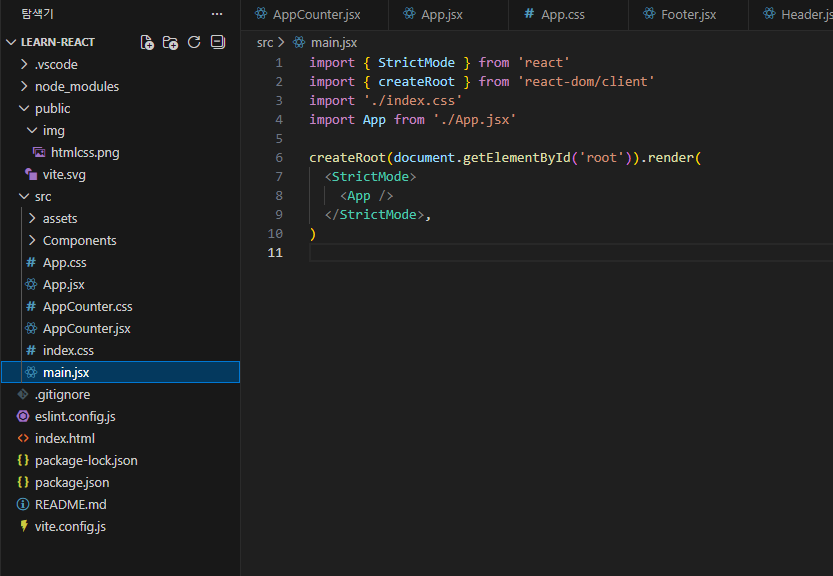Viewport: 833px width, 576px height.
Task: Open package.json from the file tree
Action: (x=72, y=482)
